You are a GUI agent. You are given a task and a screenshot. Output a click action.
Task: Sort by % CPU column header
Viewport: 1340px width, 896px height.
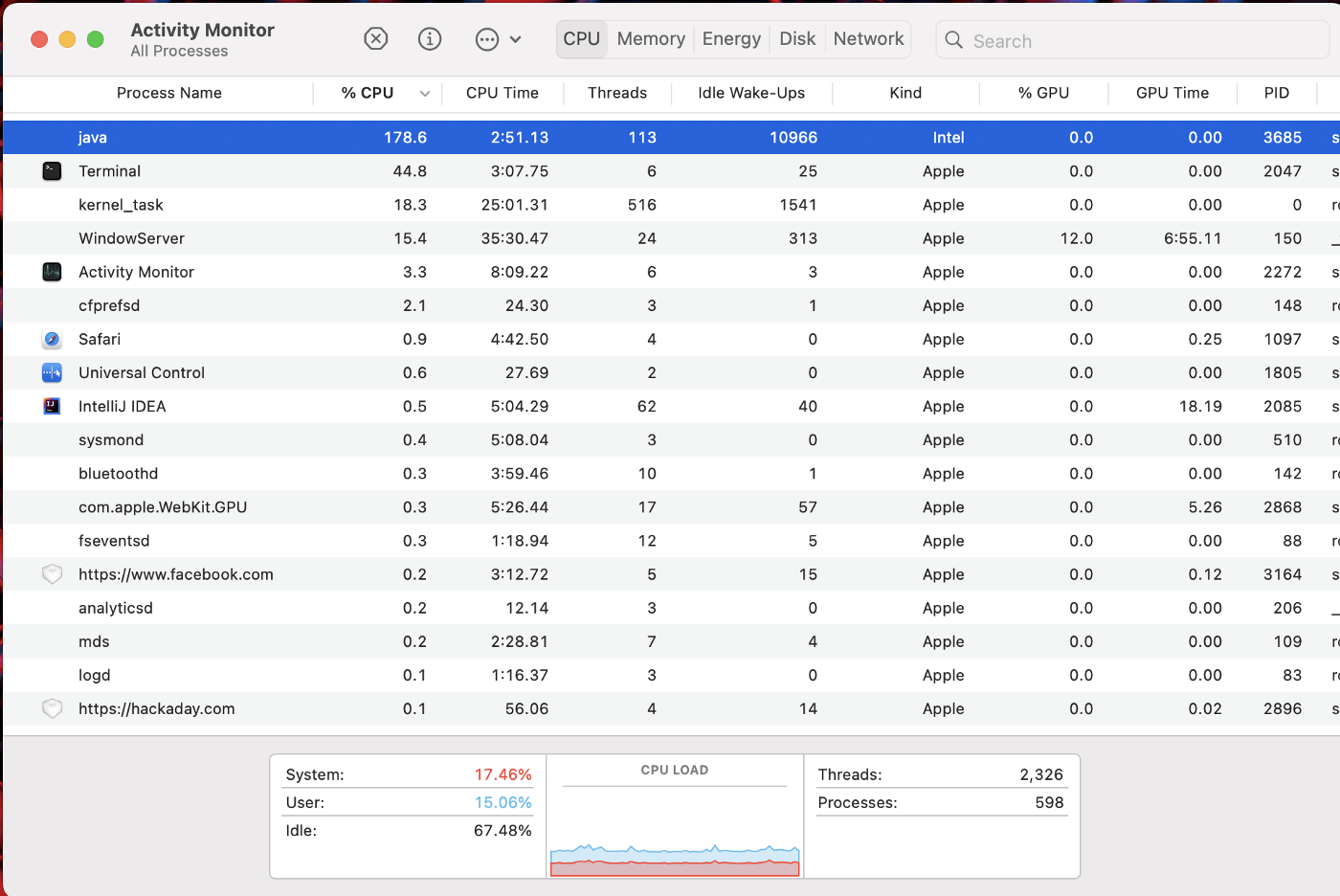click(368, 93)
